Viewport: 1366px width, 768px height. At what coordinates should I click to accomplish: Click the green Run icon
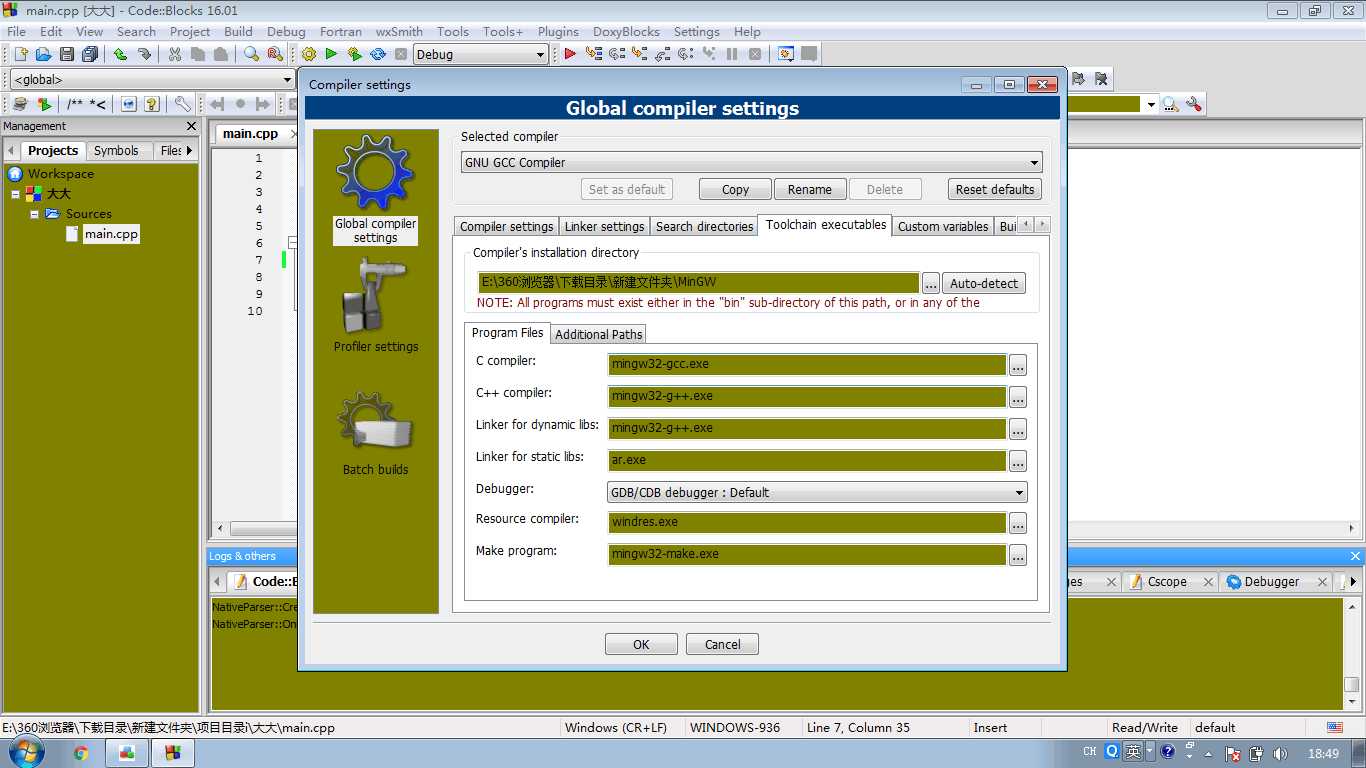(331, 54)
